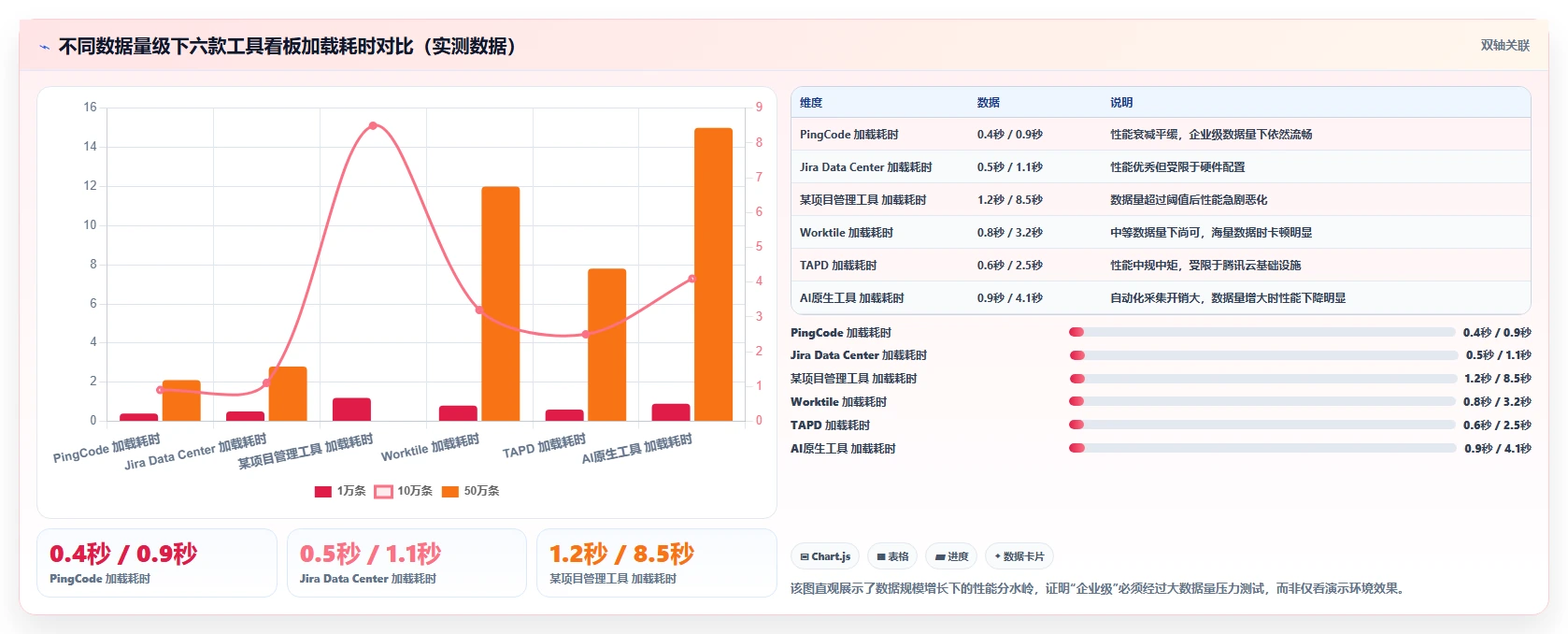Click the description 数据量超过阈值后性能急剧恶化
This screenshot has height=634, width=1568.
[x=1189, y=200]
